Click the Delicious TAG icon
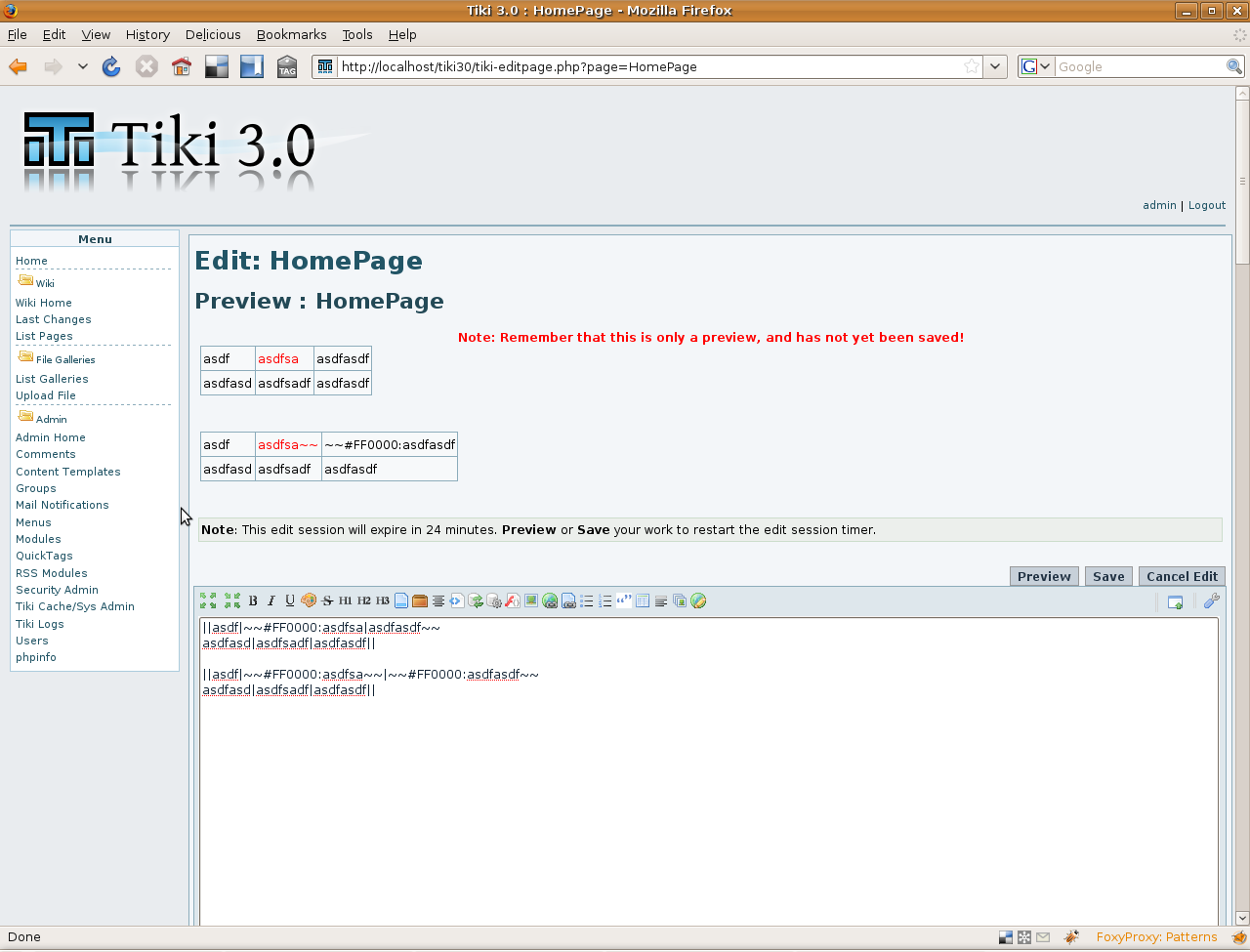The image size is (1250, 952). [287, 66]
